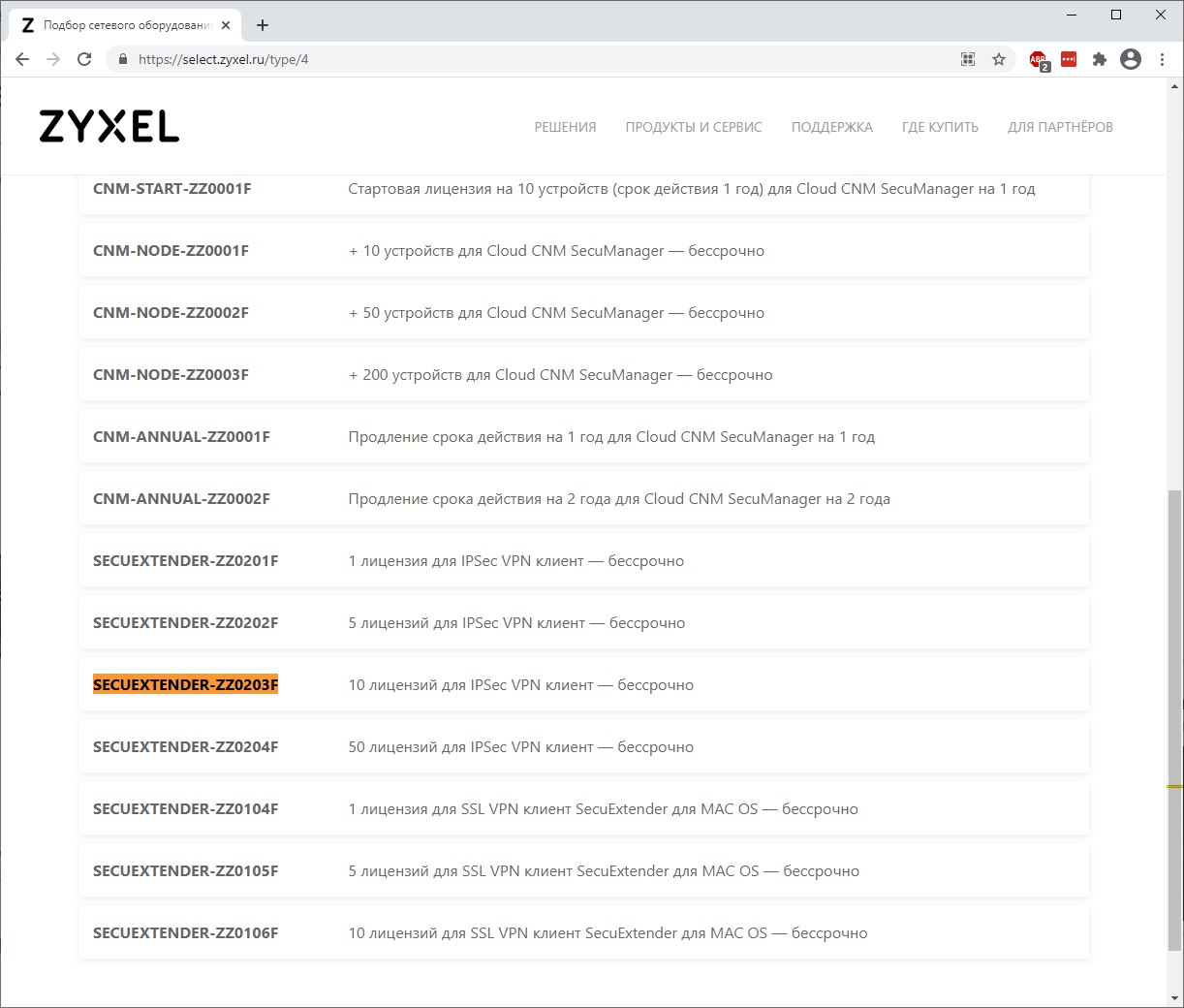Open the ДЛЯ ПАРТНЁРОВ menu
Image resolution: width=1184 pixels, height=1008 pixels.
pos(1060,127)
